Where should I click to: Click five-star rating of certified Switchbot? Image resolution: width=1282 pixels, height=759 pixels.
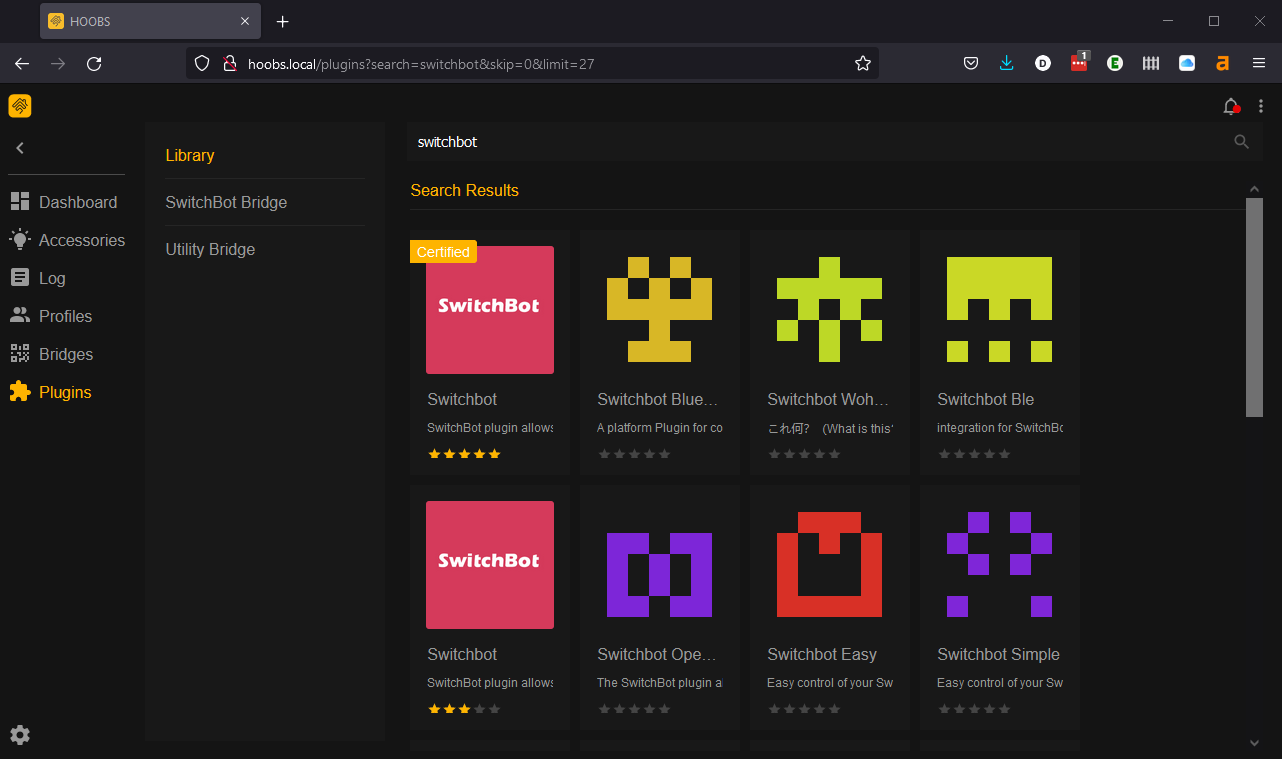point(464,454)
